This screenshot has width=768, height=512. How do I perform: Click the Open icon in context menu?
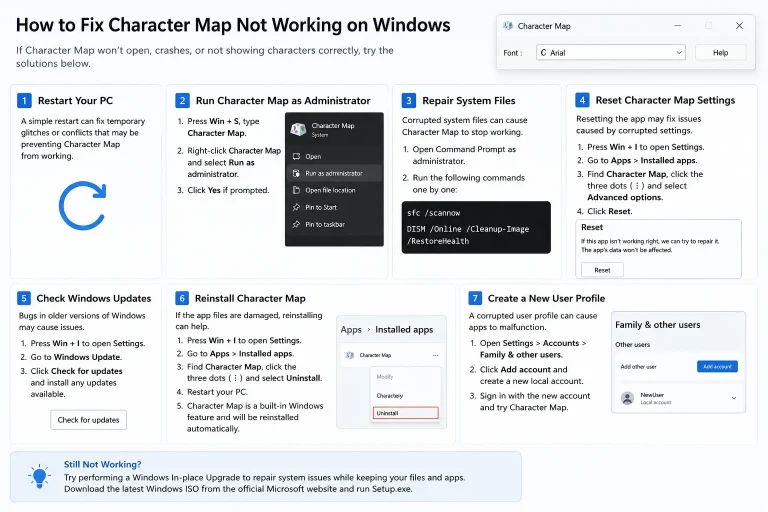click(296, 156)
